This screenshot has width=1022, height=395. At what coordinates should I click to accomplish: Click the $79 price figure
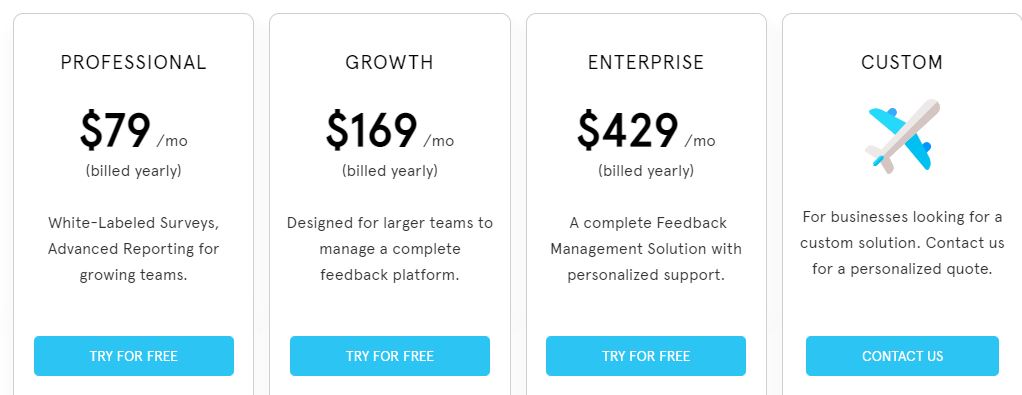click(x=115, y=131)
